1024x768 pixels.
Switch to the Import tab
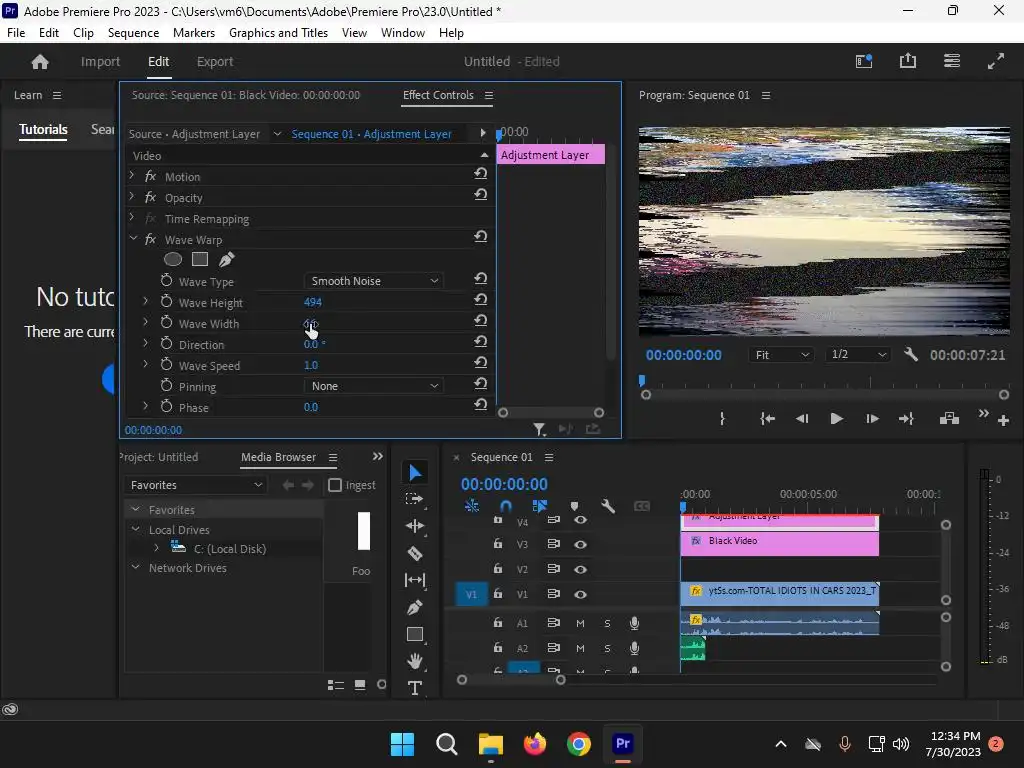pos(100,61)
